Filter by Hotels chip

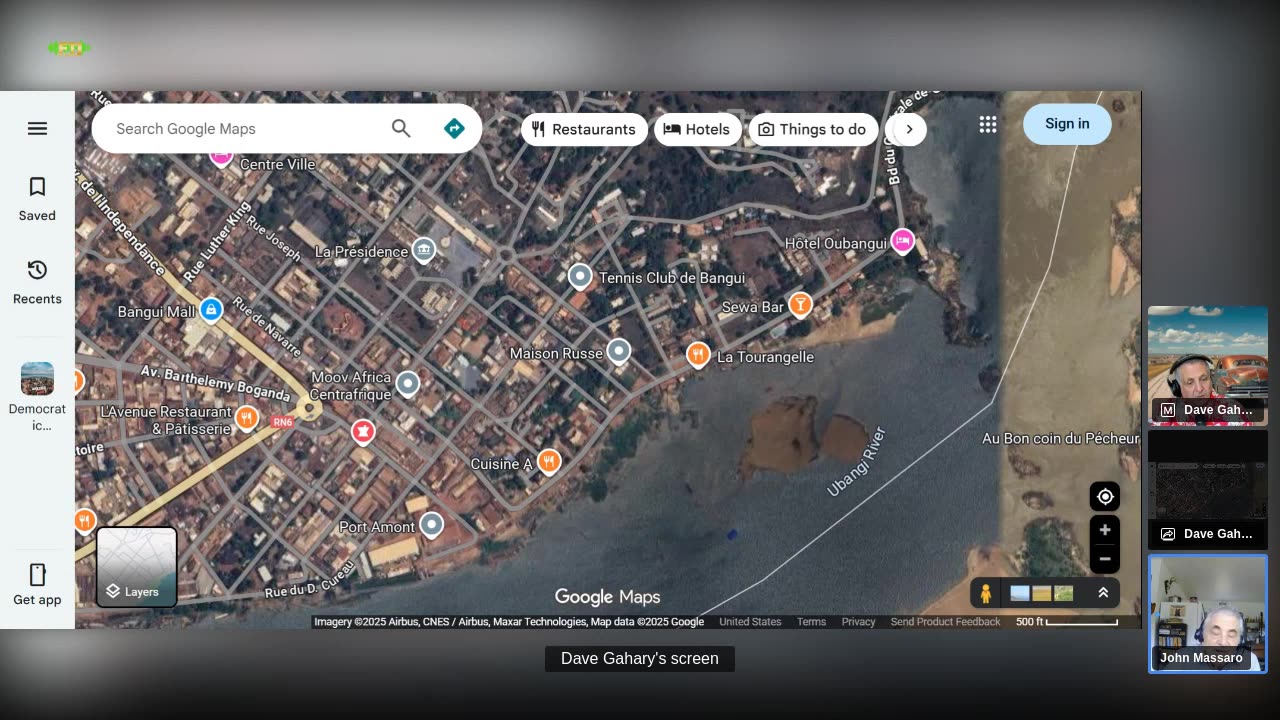click(698, 129)
